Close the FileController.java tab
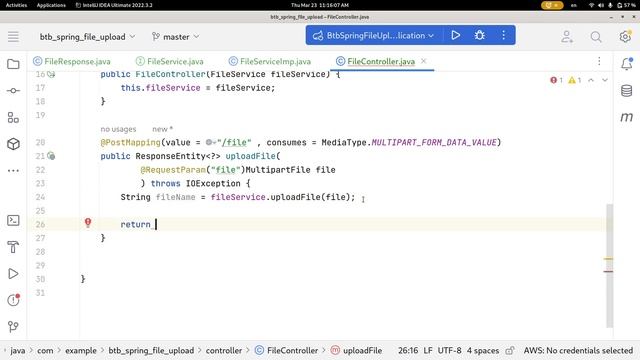This screenshot has width=640, height=360. (424, 61)
